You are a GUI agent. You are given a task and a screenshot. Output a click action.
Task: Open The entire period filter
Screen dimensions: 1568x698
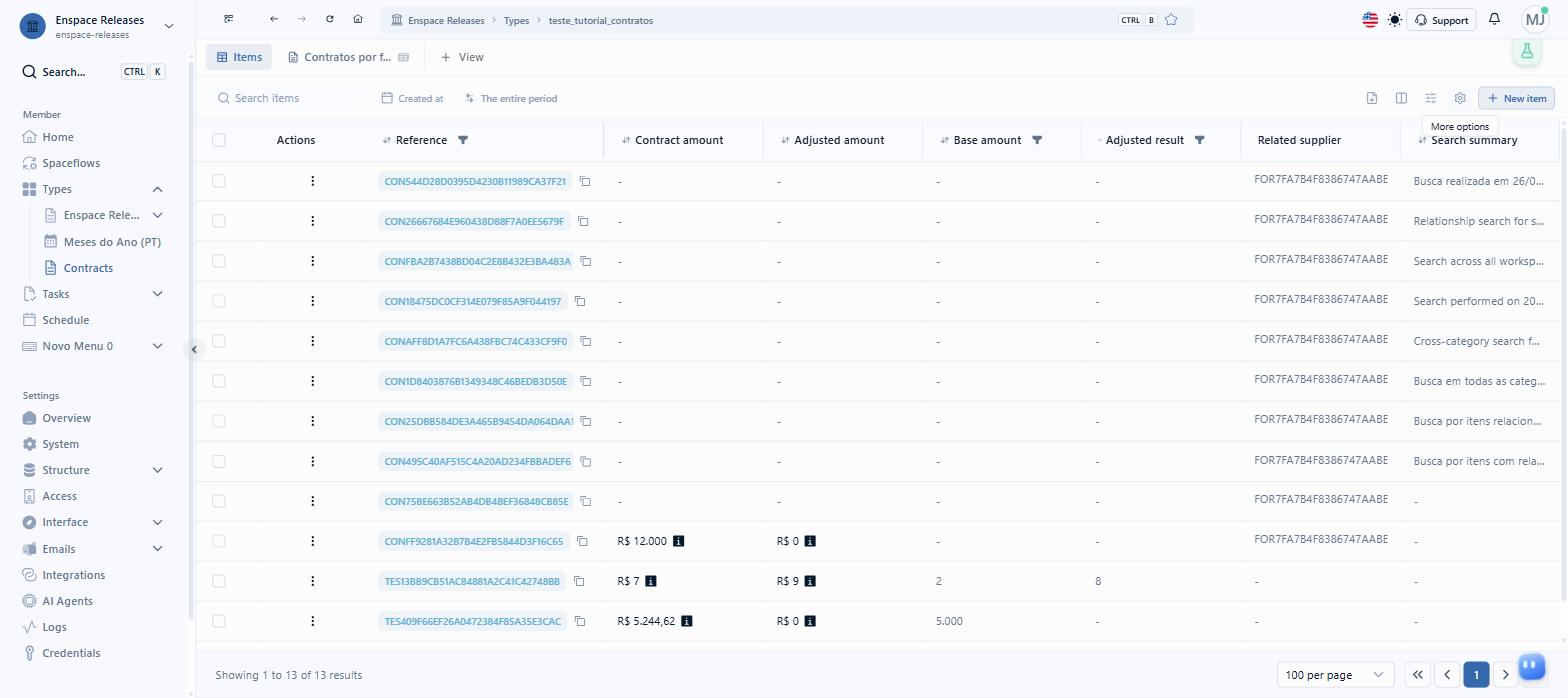click(510, 98)
